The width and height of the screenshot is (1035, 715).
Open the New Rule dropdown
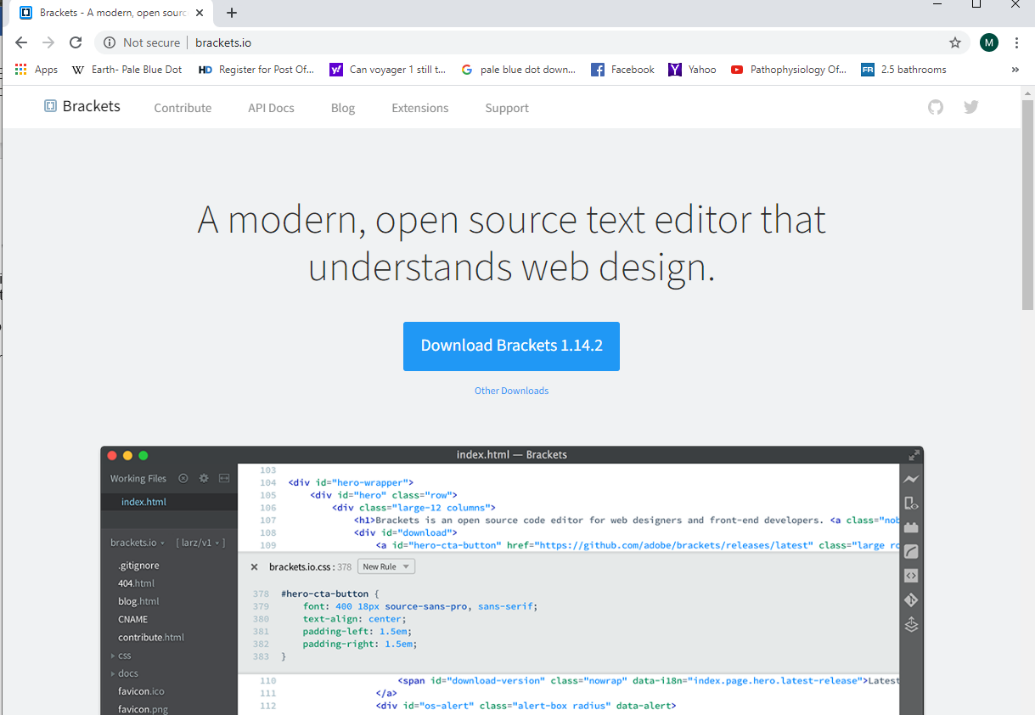tap(386, 566)
